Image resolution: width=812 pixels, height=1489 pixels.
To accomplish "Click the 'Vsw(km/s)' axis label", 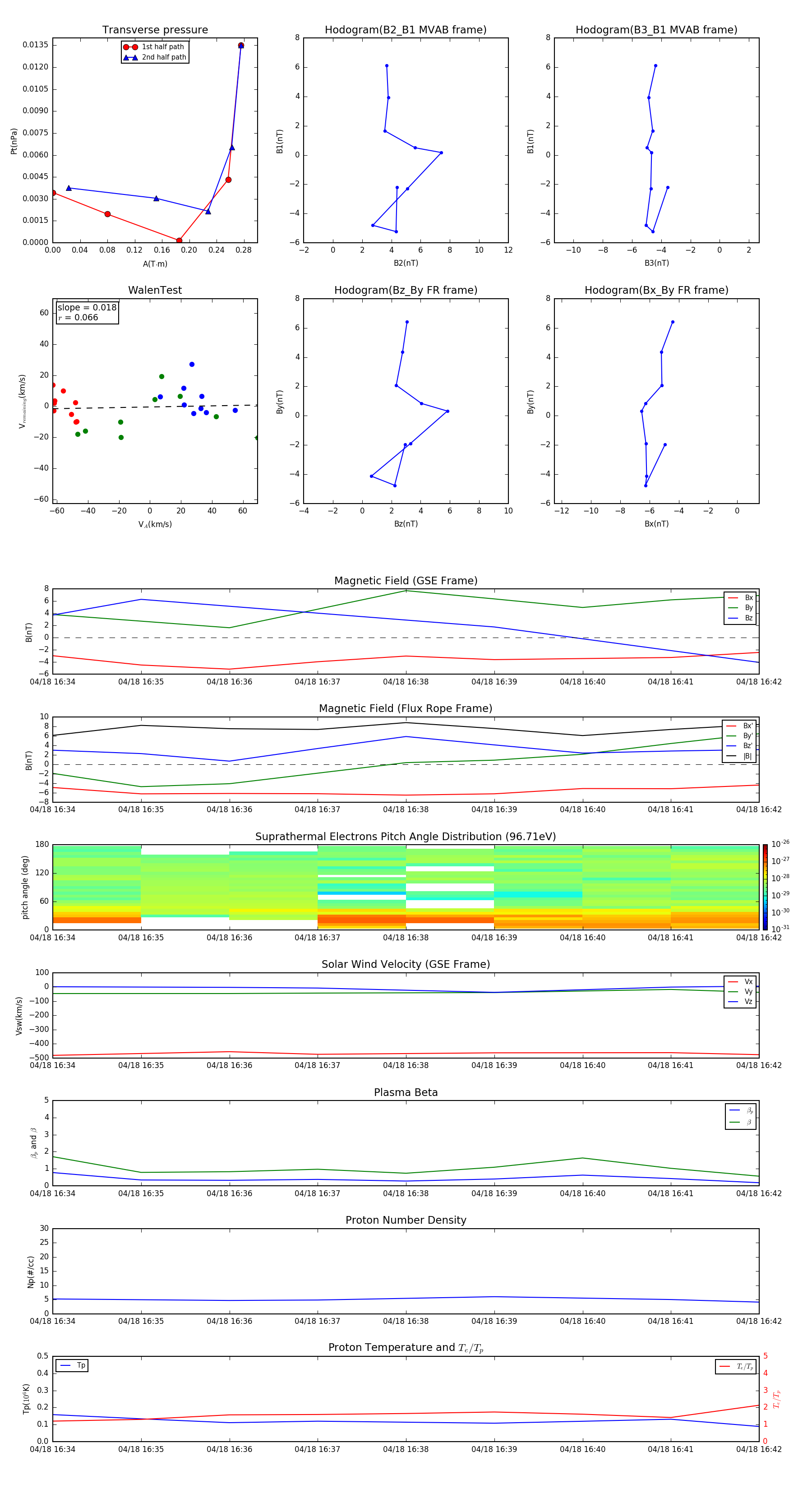I will (x=18, y=1016).
